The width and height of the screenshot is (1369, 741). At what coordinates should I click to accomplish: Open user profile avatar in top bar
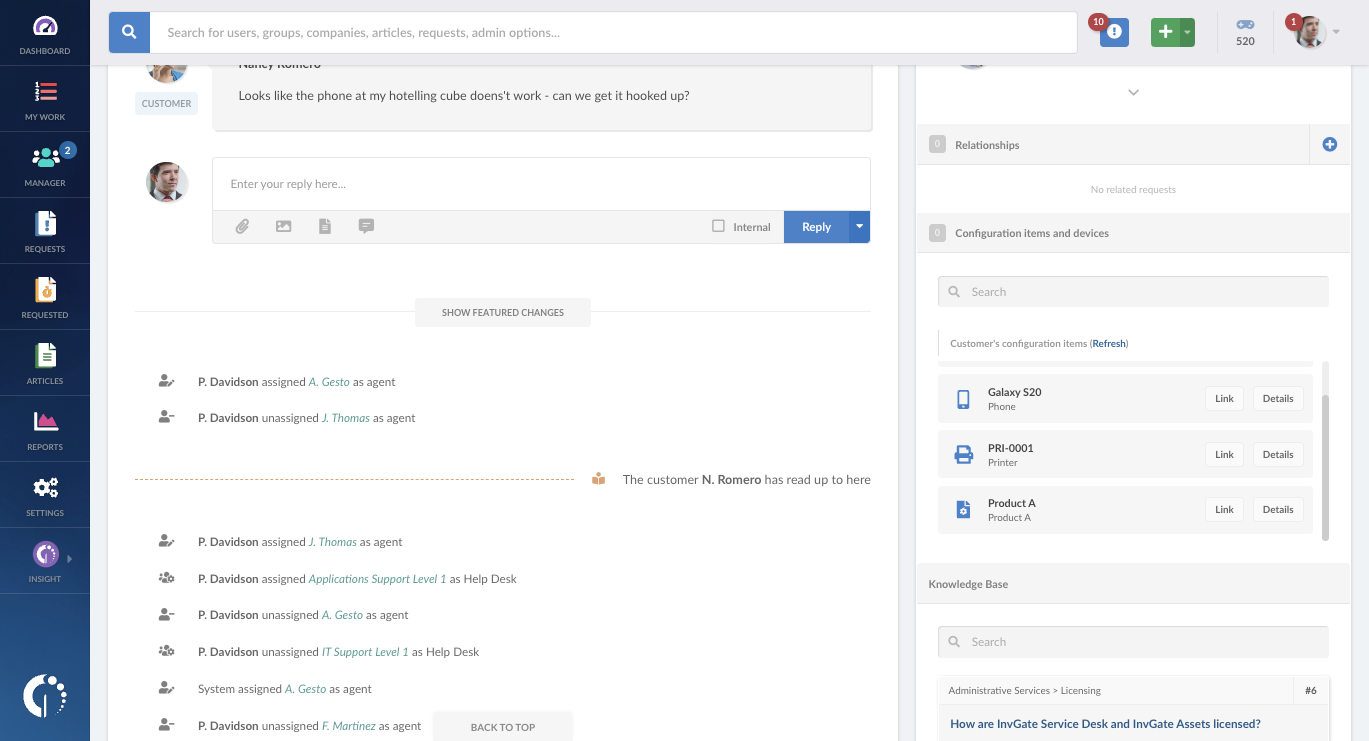(x=1309, y=32)
